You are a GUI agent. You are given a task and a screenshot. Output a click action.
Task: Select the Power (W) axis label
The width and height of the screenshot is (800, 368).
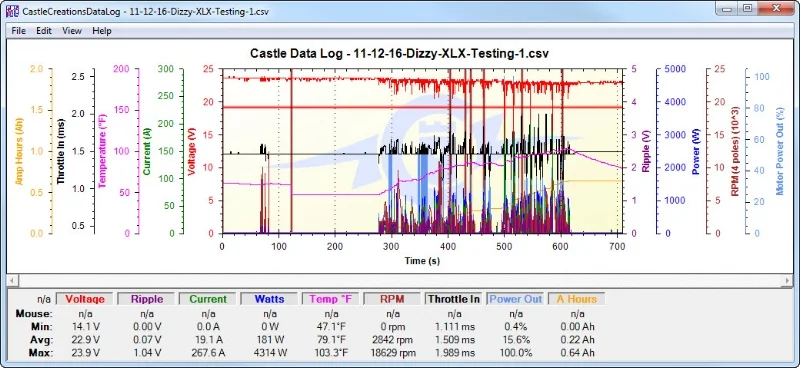[695, 152]
